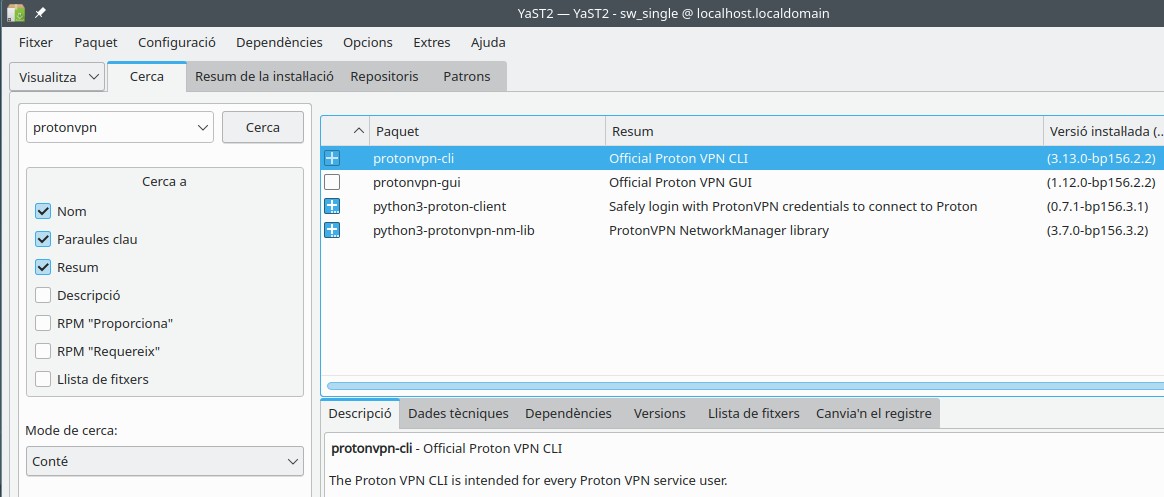Image resolution: width=1164 pixels, height=497 pixels.
Task: Click the Cerca search button
Action: [263, 127]
